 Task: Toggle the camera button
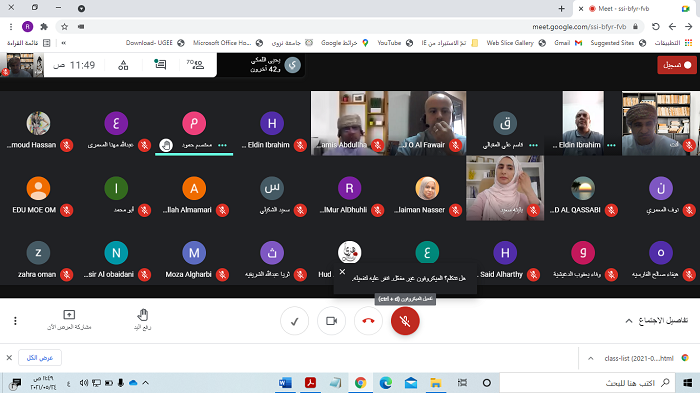click(331, 321)
